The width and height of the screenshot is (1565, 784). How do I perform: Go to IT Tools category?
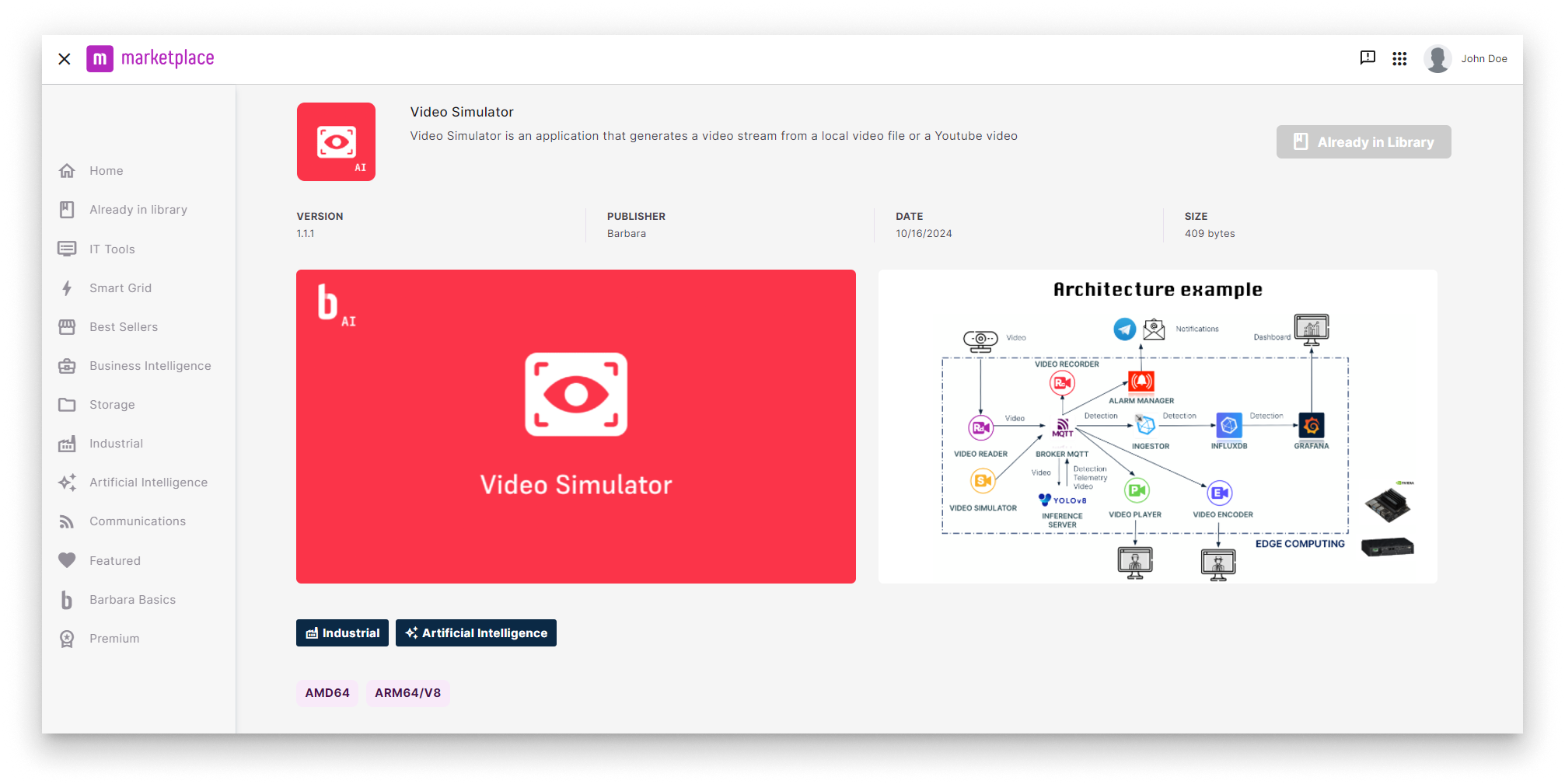pyautogui.click(x=112, y=249)
